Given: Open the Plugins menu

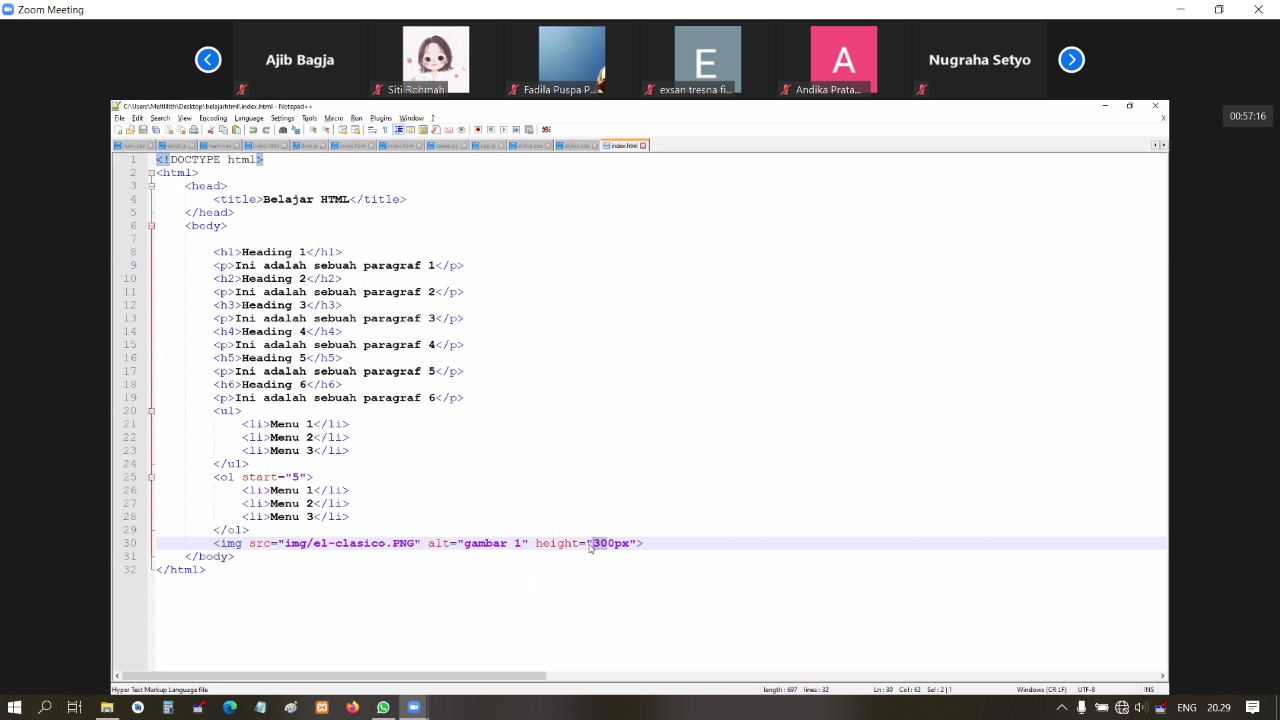Looking at the screenshot, I should click(x=381, y=118).
